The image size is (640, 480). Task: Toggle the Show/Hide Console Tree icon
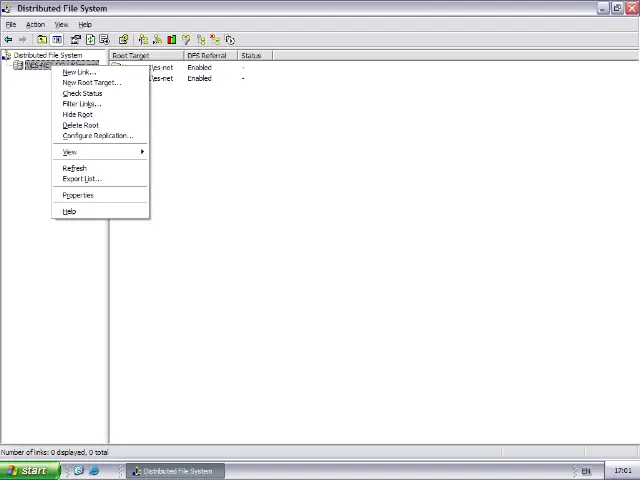57,40
